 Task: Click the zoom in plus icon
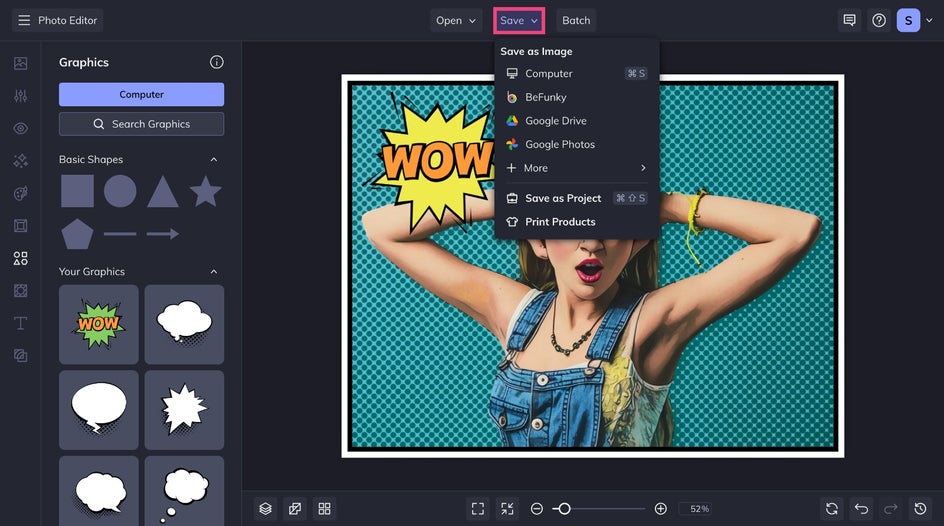coord(660,509)
